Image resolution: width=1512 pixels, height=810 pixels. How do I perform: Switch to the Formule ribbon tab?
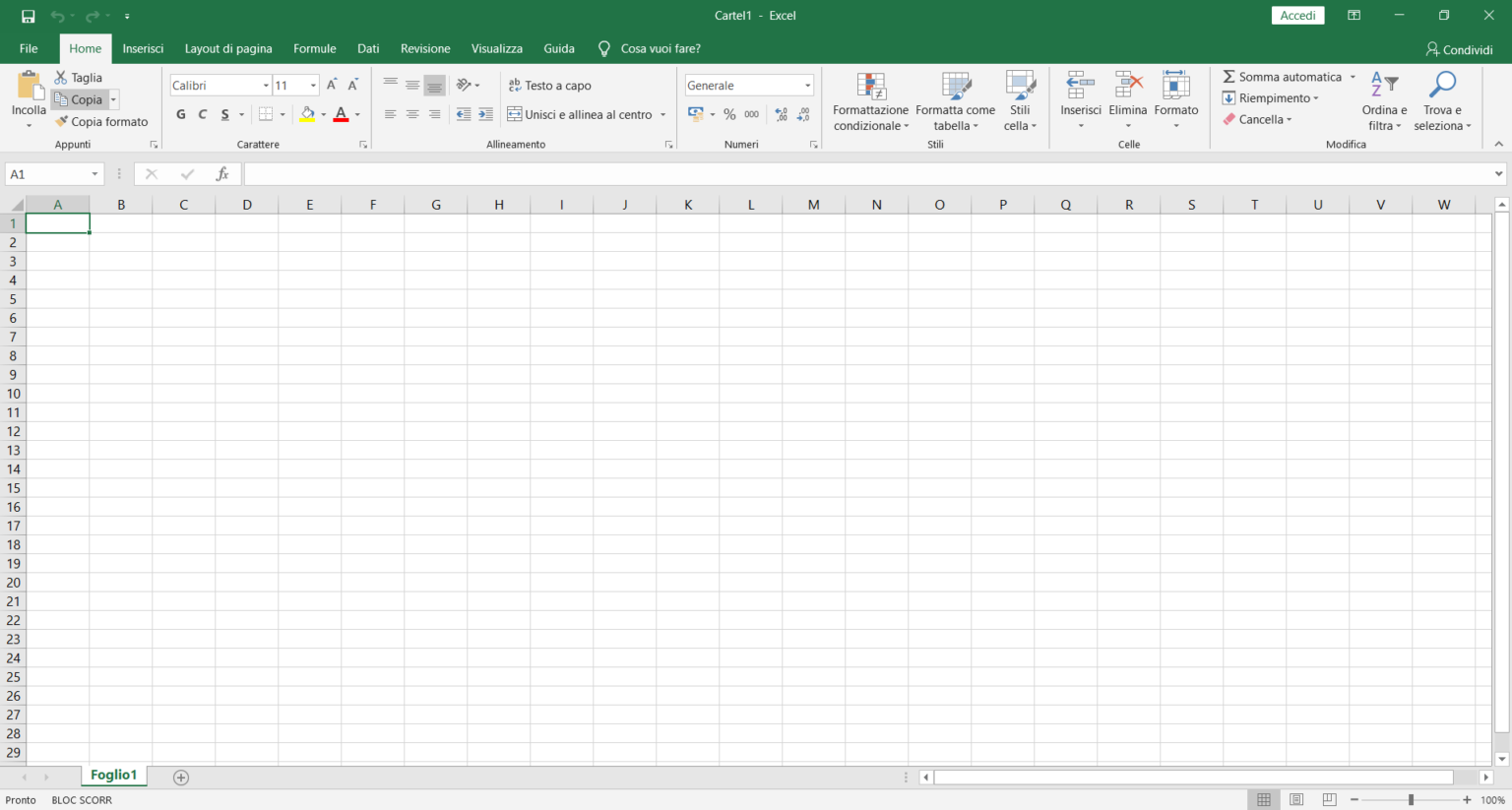pyautogui.click(x=314, y=48)
